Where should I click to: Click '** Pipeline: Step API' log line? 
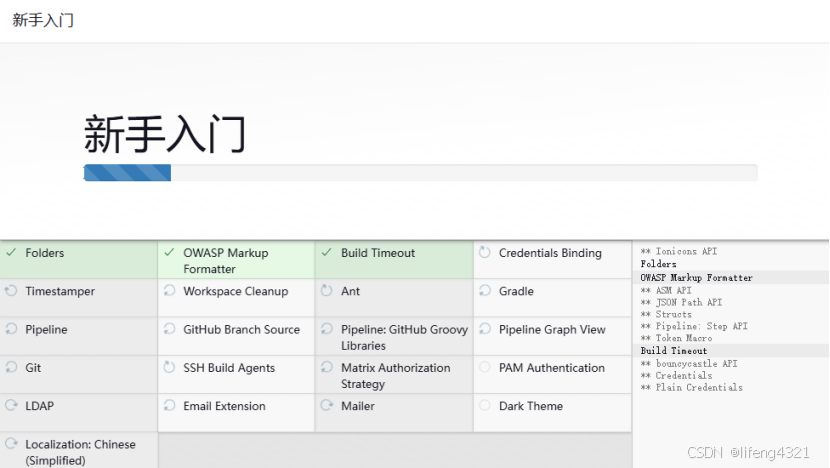[x=694, y=326]
